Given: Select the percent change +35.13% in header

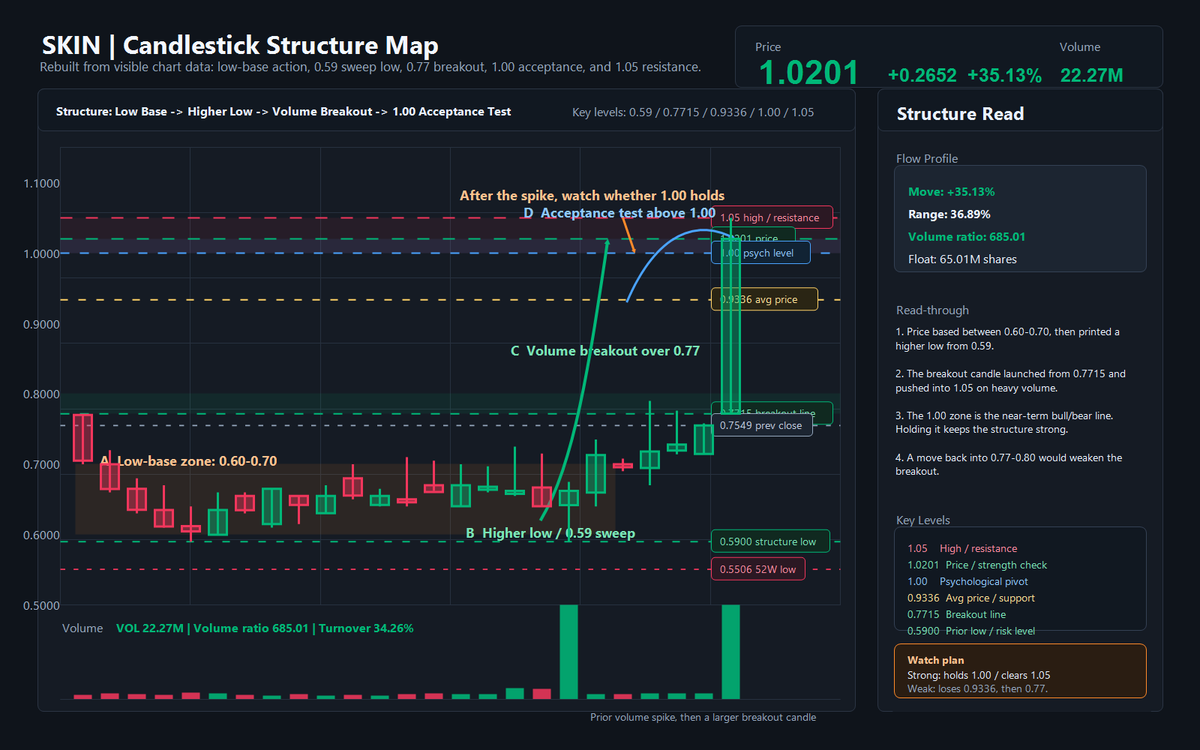Looking at the screenshot, I should (1005, 75).
